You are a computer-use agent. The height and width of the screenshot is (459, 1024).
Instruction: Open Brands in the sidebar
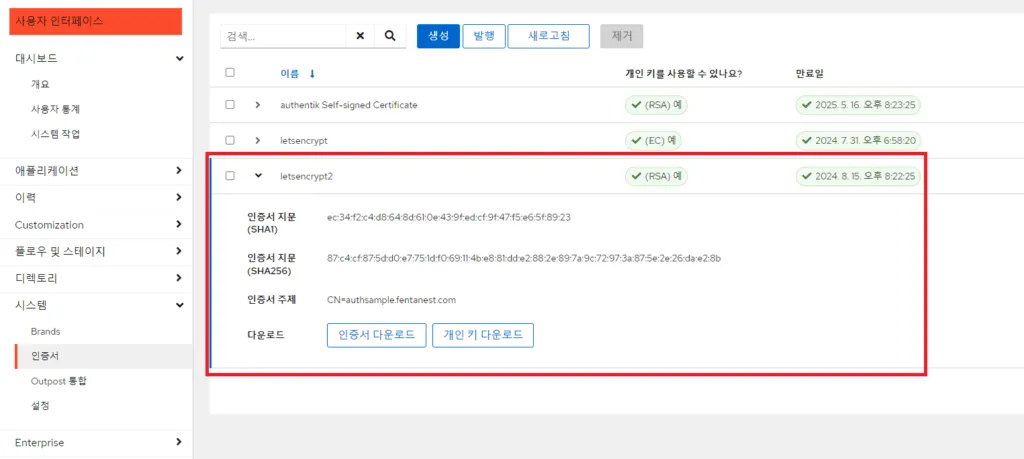pos(46,331)
